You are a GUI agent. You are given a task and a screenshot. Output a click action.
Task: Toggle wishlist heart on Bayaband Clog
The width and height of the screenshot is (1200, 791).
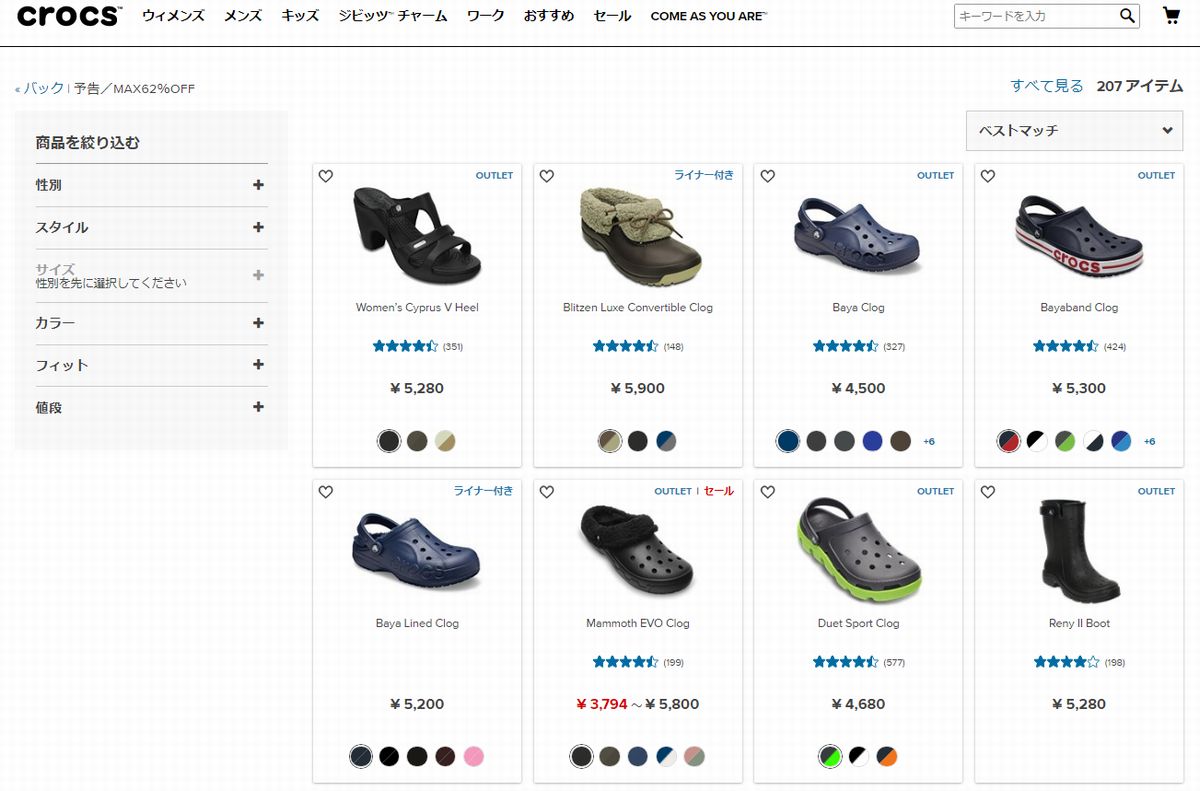pyautogui.click(x=988, y=176)
